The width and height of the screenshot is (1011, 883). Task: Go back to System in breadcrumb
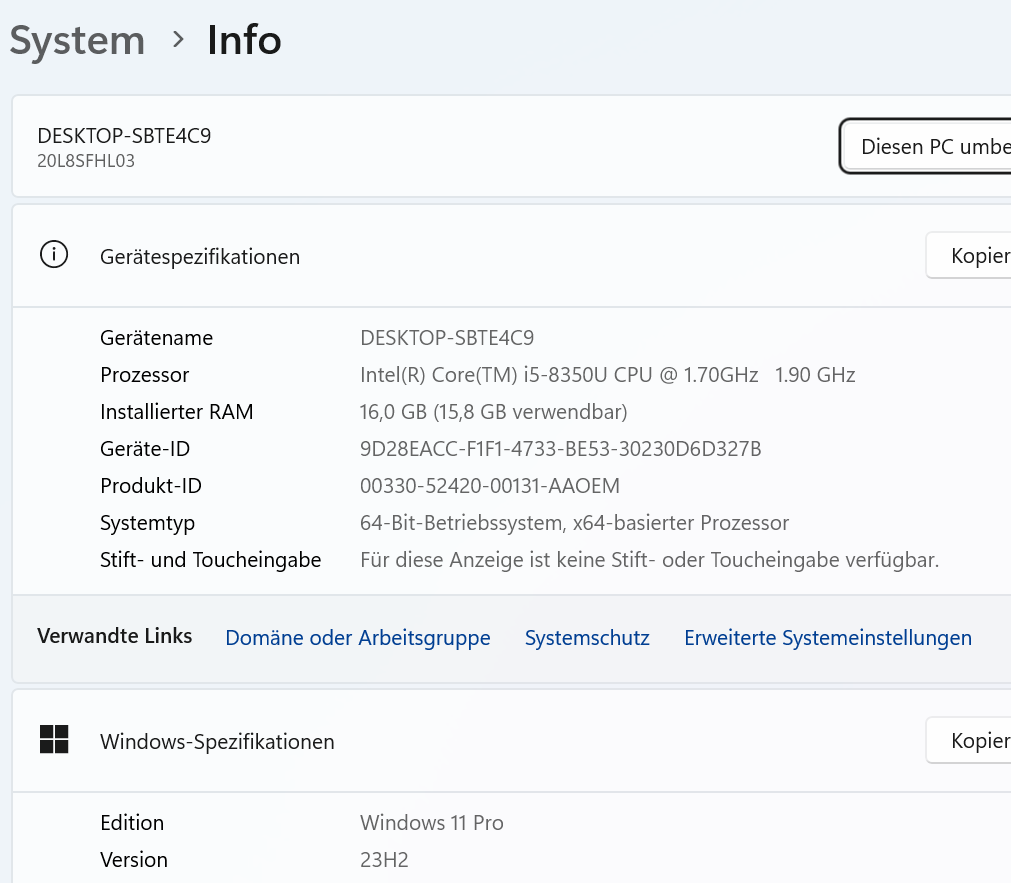[x=77, y=40]
